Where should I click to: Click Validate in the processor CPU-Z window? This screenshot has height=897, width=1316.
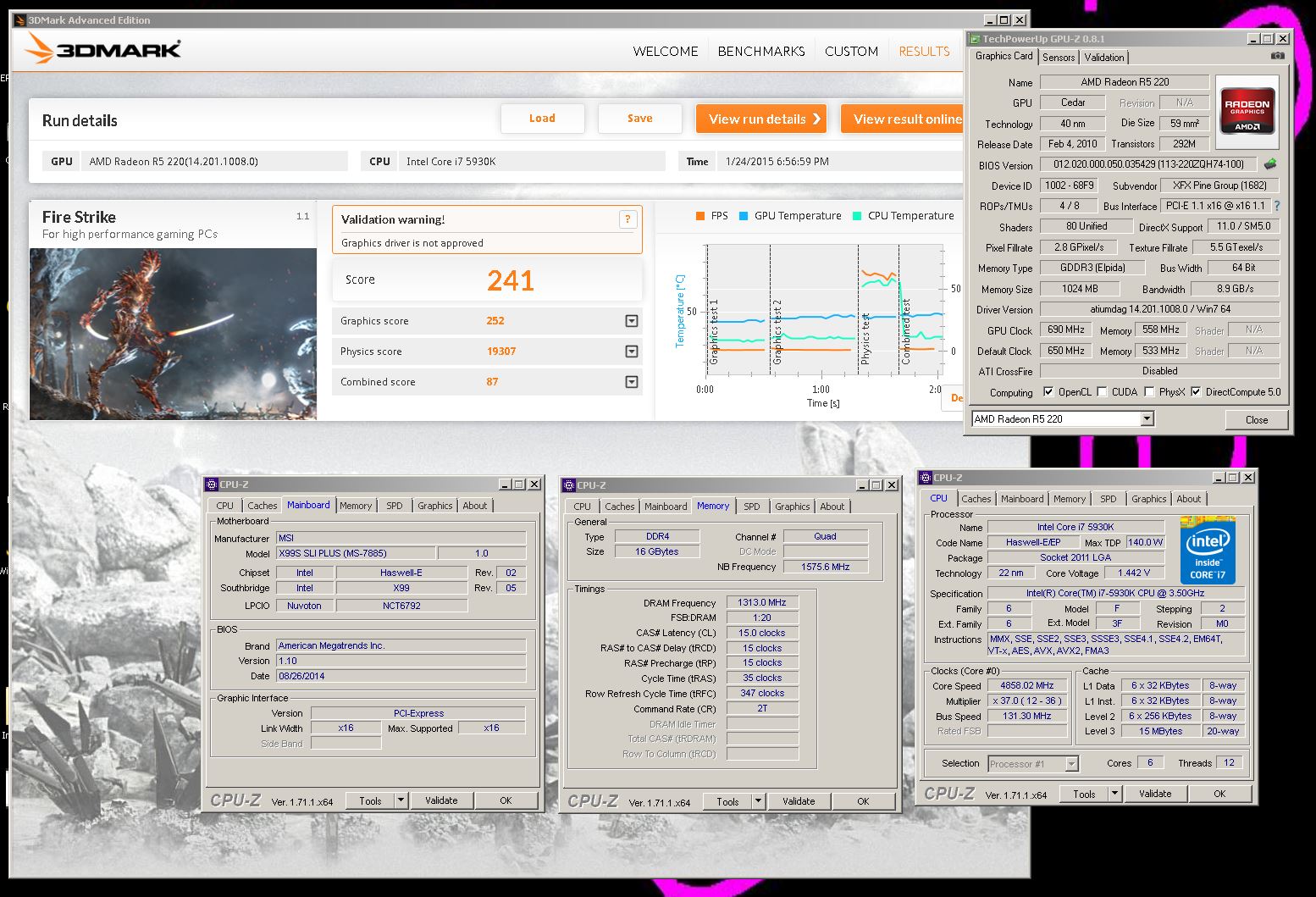[x=1155, y=794]
